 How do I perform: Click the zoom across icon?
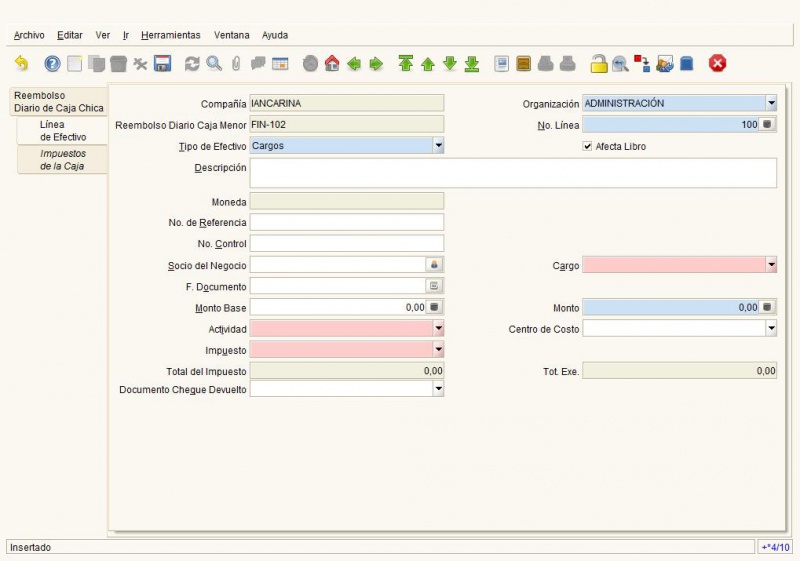620,64
